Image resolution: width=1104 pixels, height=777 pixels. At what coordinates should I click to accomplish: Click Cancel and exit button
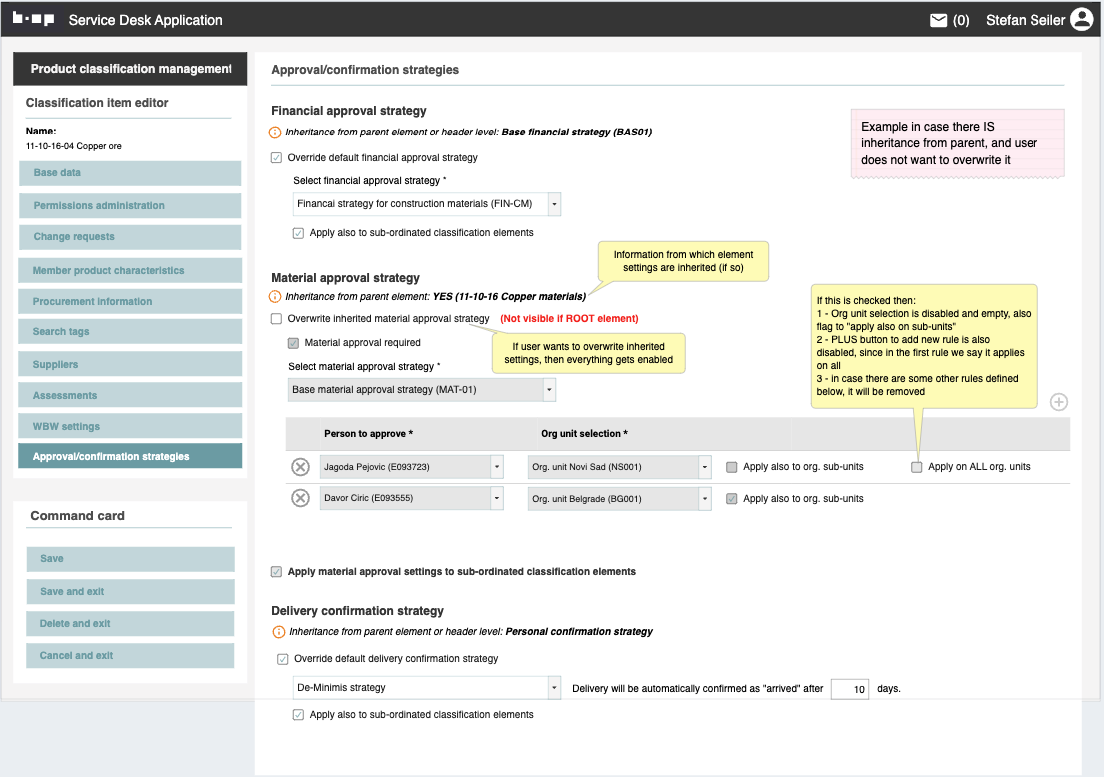tap(130, 656)
